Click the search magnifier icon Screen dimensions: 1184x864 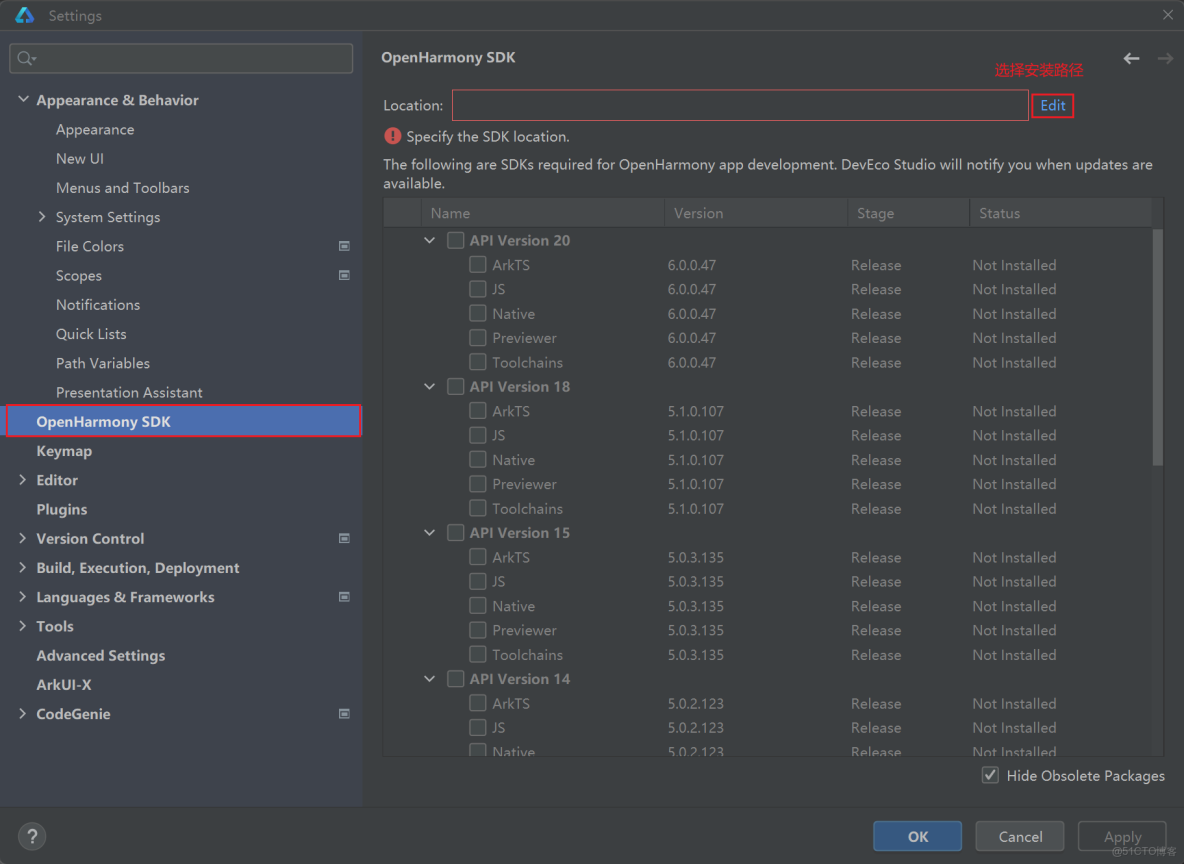pyautogui.click(x=26, y=59)
